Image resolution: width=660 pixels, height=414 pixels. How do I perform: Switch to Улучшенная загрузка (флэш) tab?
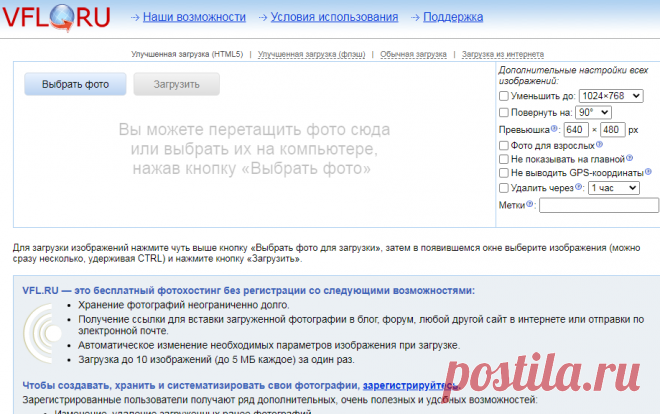pyautogui.click(x=311, y=54)
